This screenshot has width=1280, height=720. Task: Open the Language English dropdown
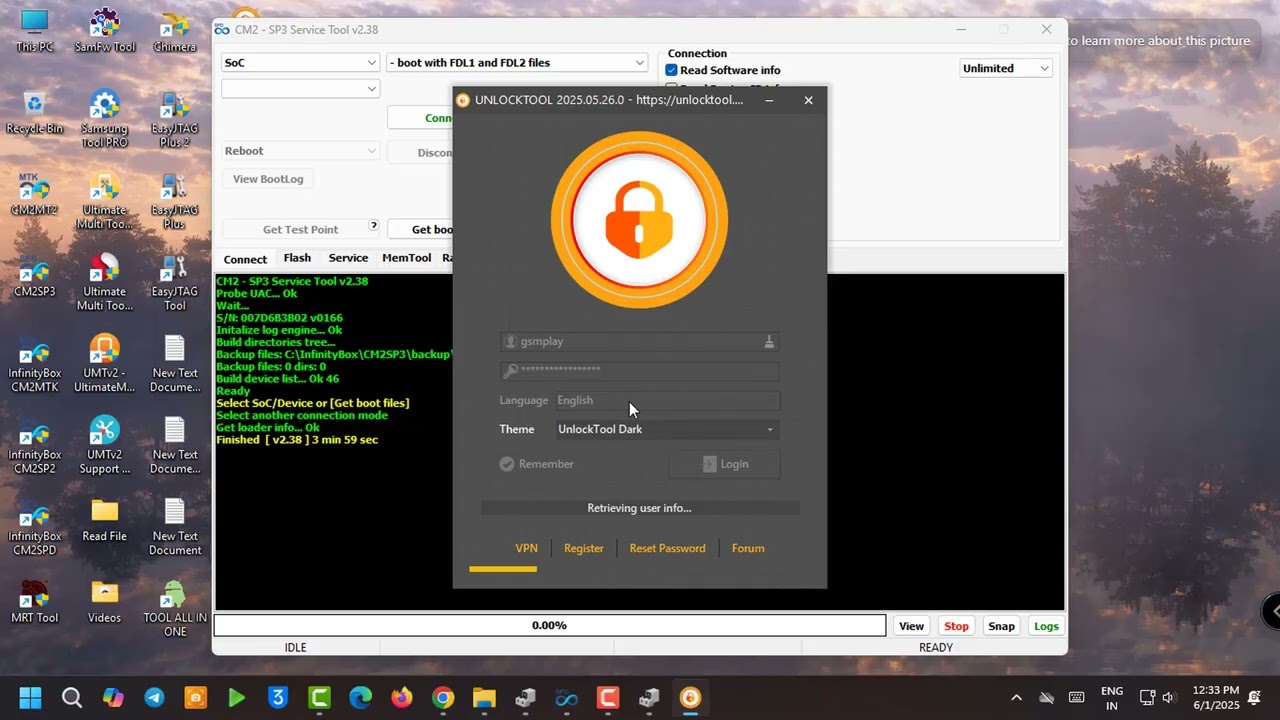click(667, 400)
